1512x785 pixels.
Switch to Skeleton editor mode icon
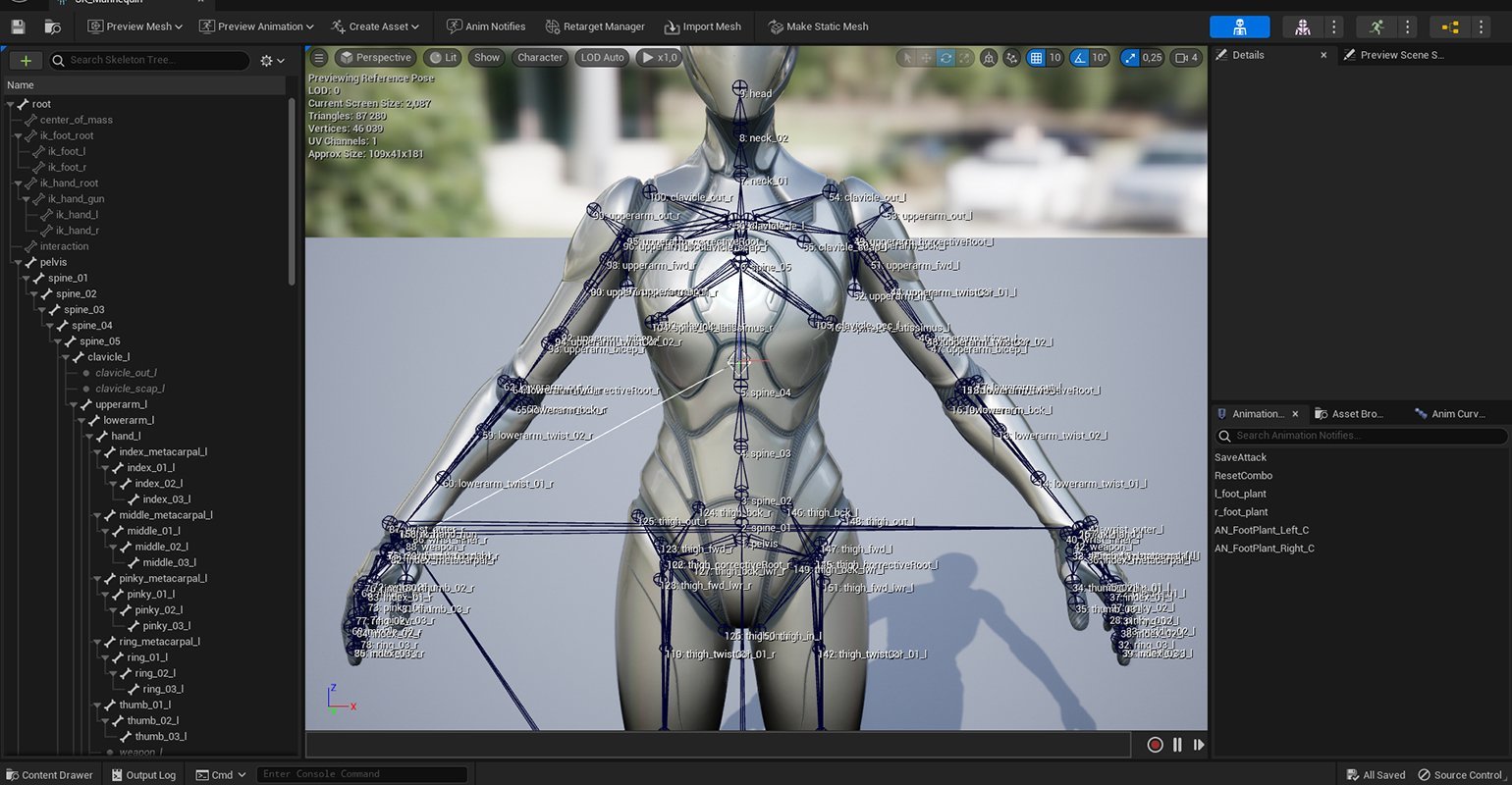[x=1239, y=26]
